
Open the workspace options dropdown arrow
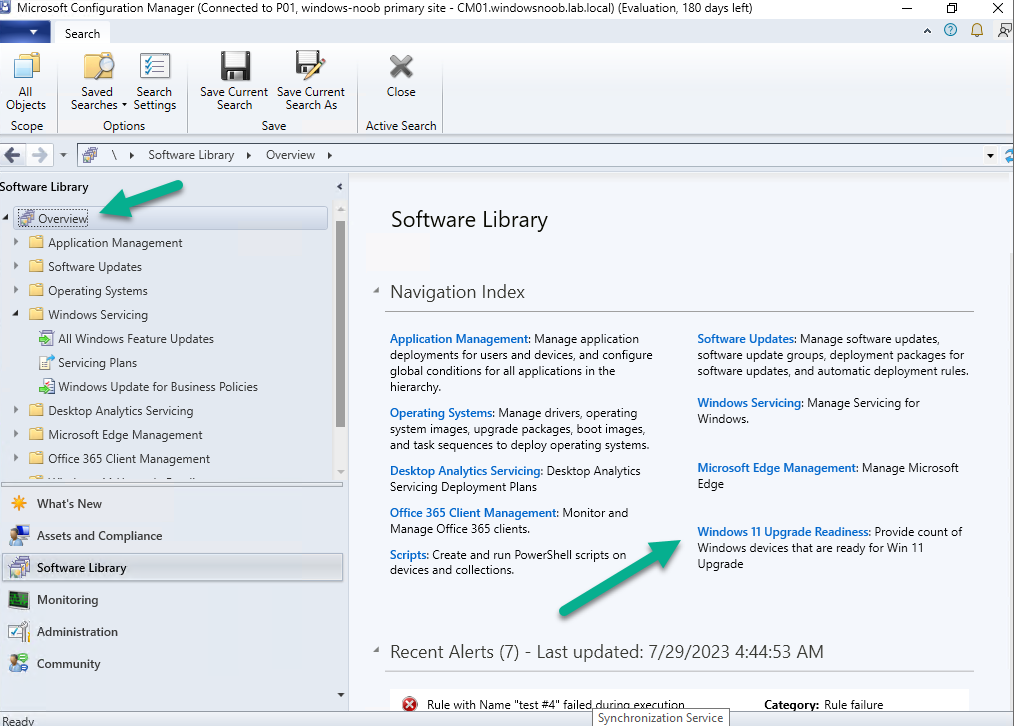[x=341, y=695]
